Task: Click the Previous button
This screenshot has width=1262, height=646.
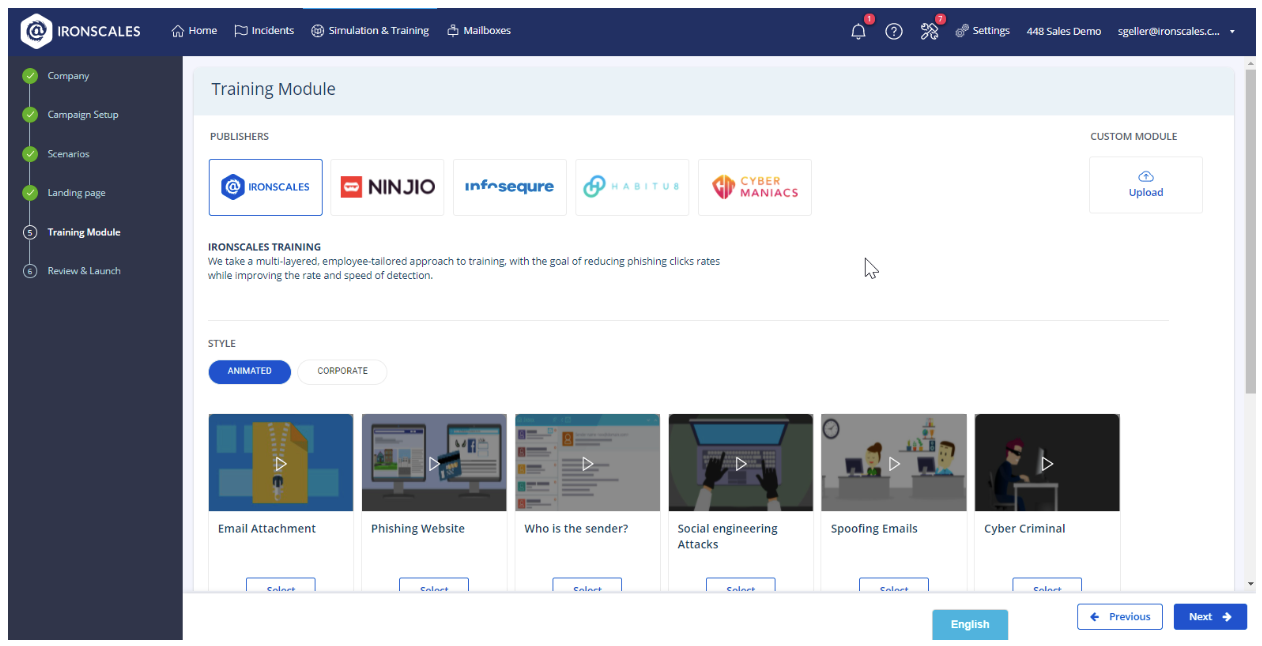Action: click(1120, 617)
